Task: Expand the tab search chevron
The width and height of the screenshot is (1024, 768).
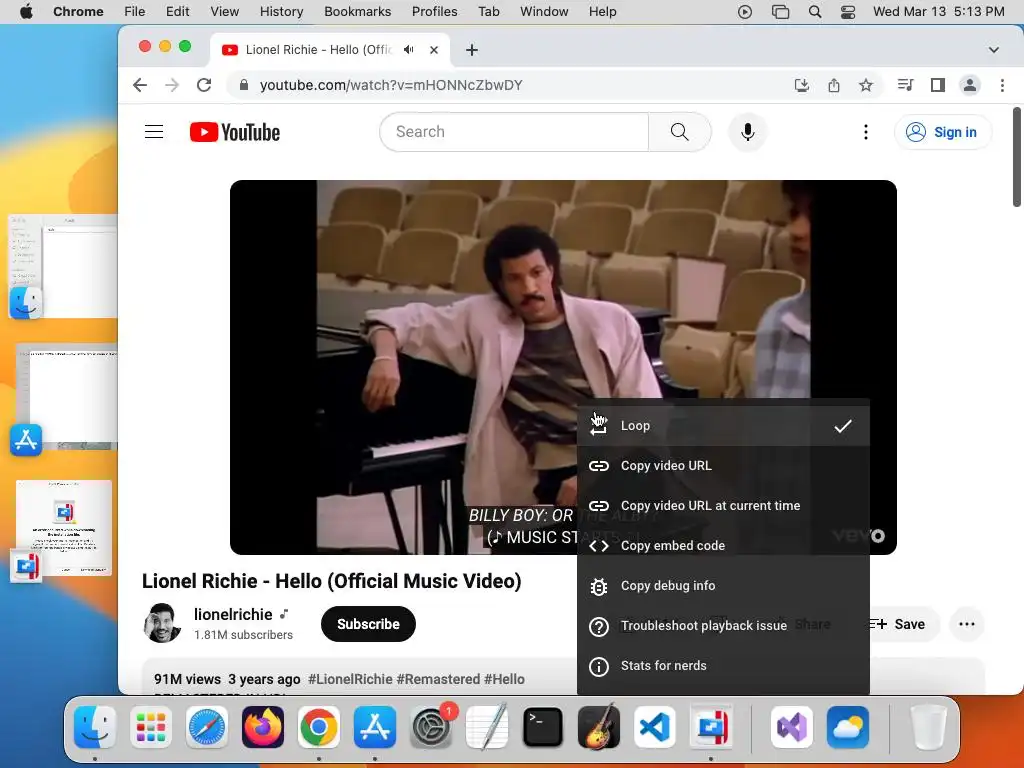Action: tap(994, 50)
